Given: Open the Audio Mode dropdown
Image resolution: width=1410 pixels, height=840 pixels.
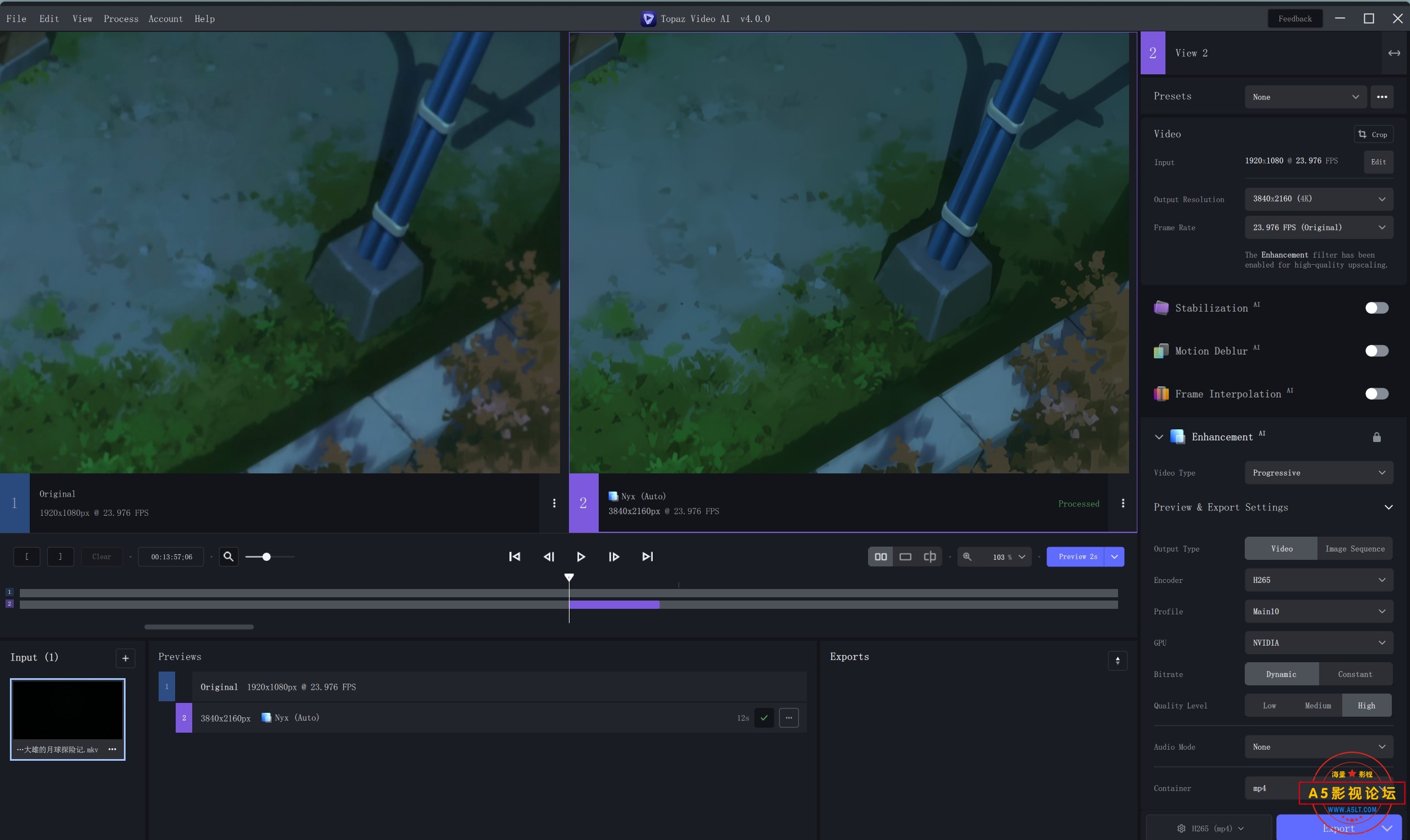Looking at the screenshot, I should click(x=1319, y=746).
